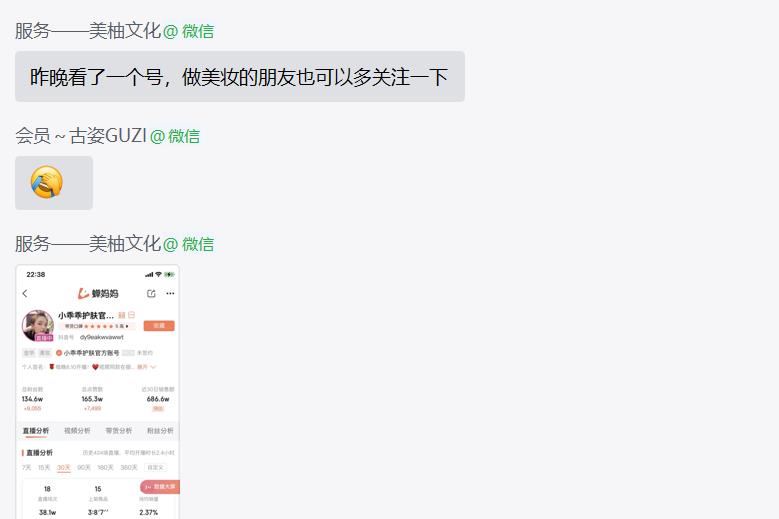Select the 7天 time range option

26,467
